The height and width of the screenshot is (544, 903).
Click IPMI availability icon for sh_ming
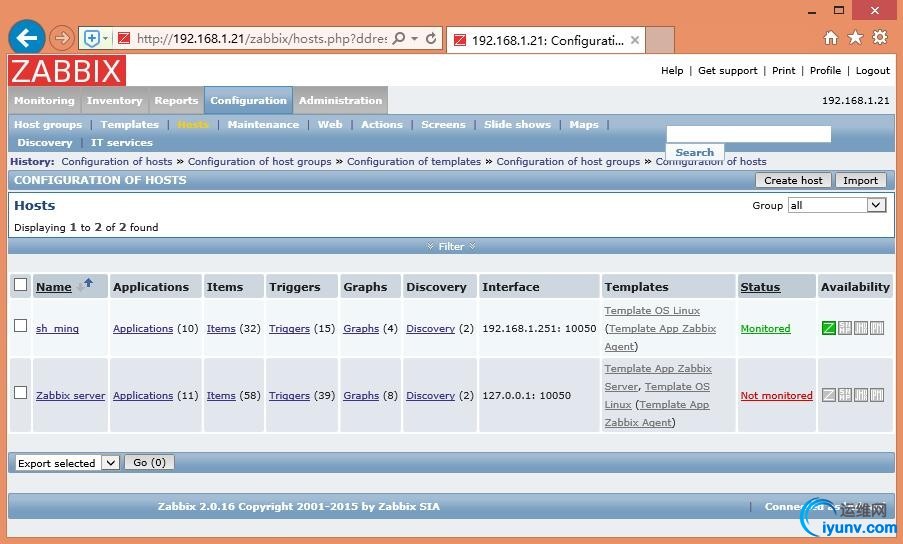tap(877, 328)
